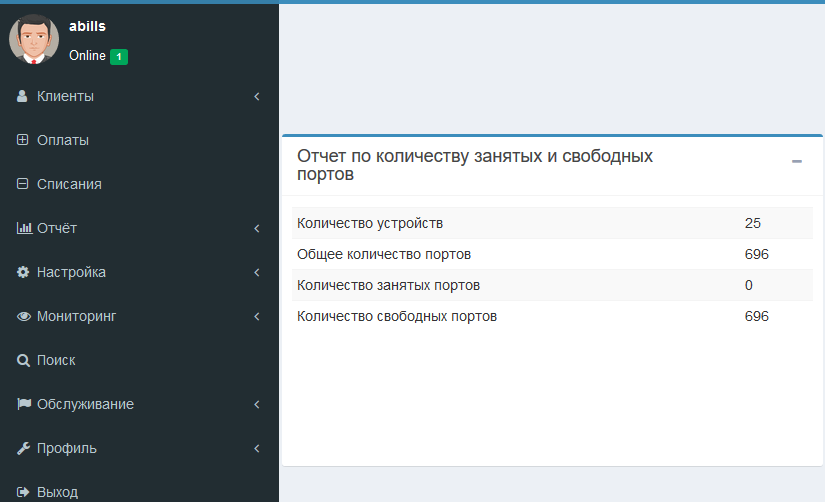
Task: Click the Отчёт bar chart icon
Action: pos(24,229)
